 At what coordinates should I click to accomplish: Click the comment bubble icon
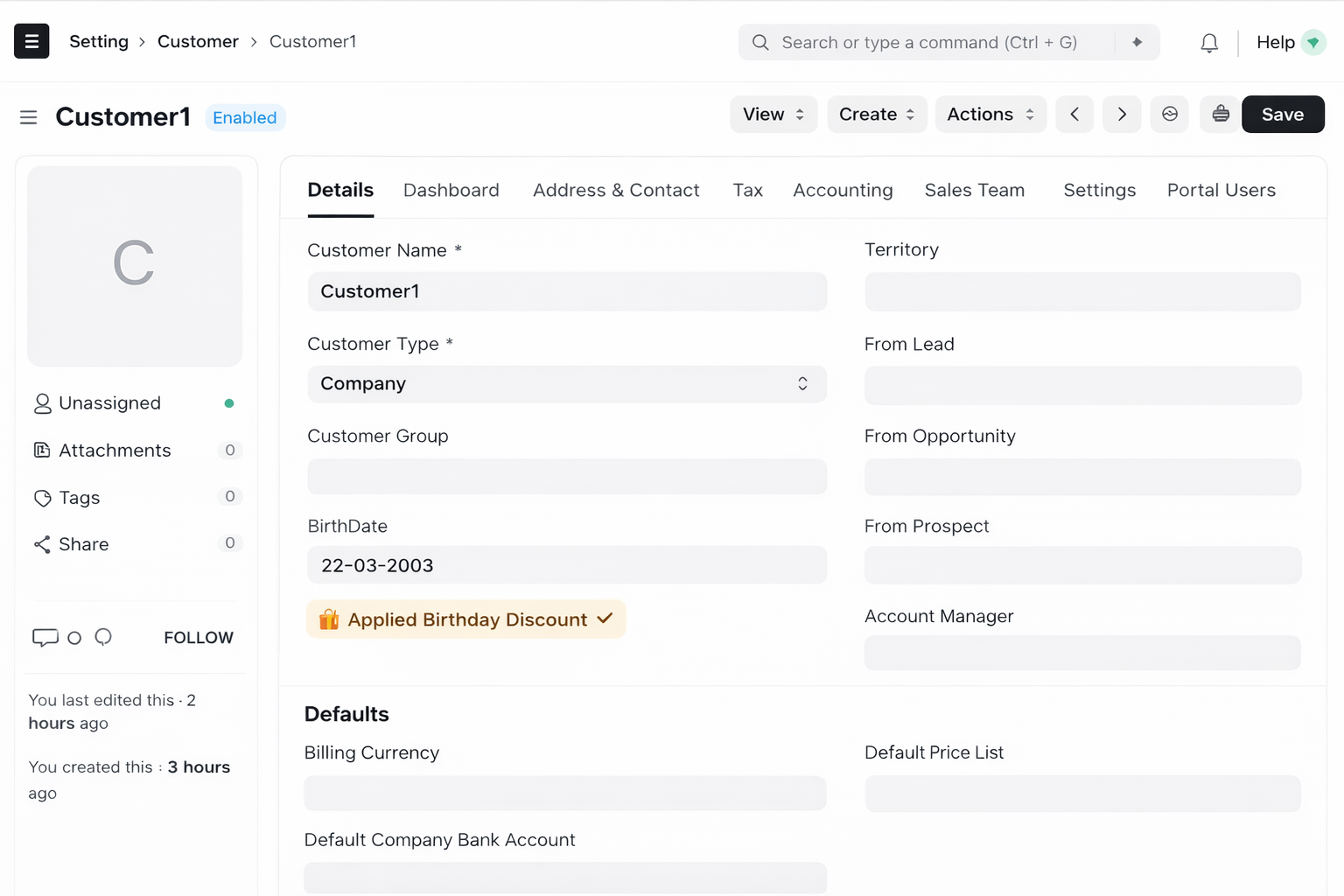coord(45,638)
